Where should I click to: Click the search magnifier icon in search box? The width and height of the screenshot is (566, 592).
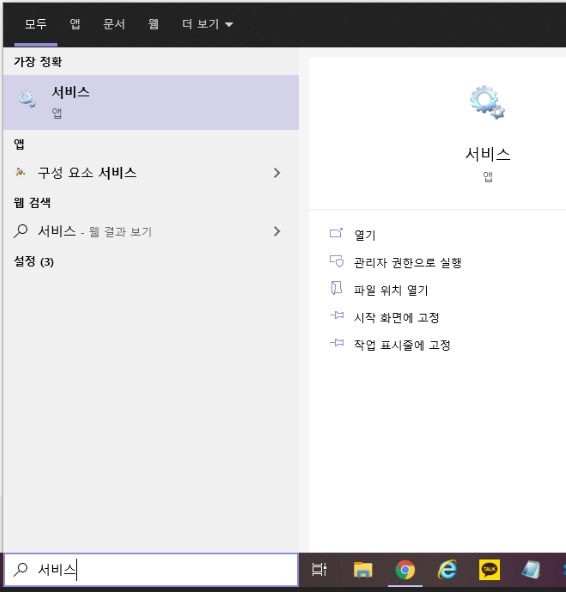[x=21, y=569]
